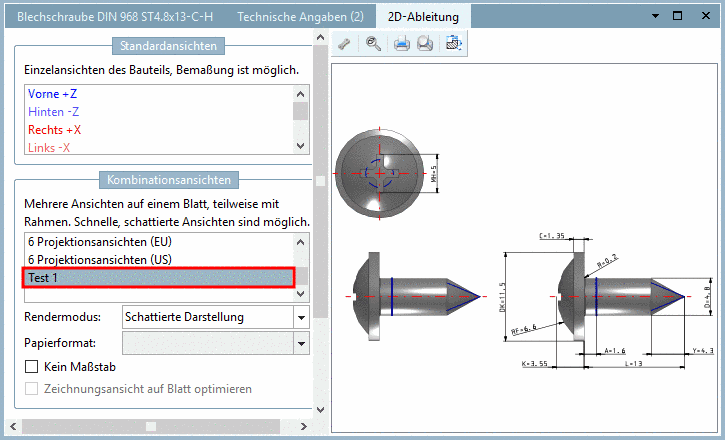725x440 pixels.
Task: Click down arrow of Kombinationsansichten list scrollbar
Action: click(301, 294)
